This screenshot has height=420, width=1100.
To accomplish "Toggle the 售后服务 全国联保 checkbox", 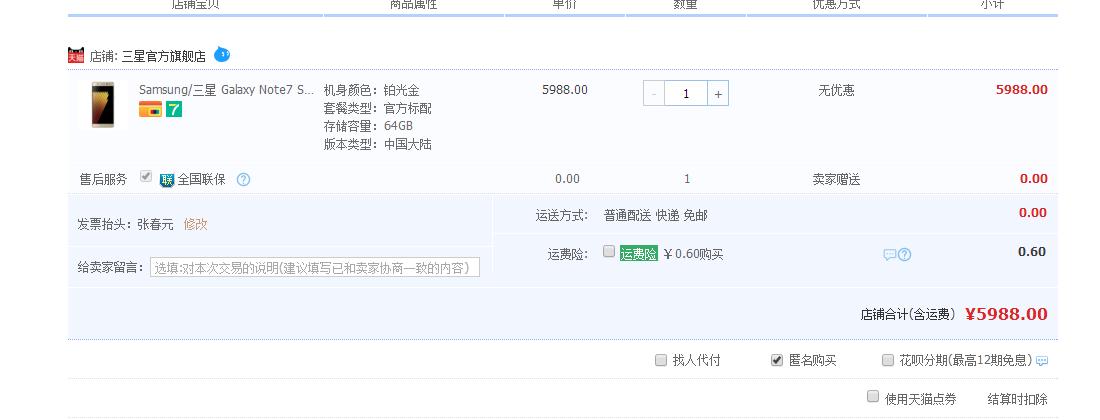I will 145,177.
